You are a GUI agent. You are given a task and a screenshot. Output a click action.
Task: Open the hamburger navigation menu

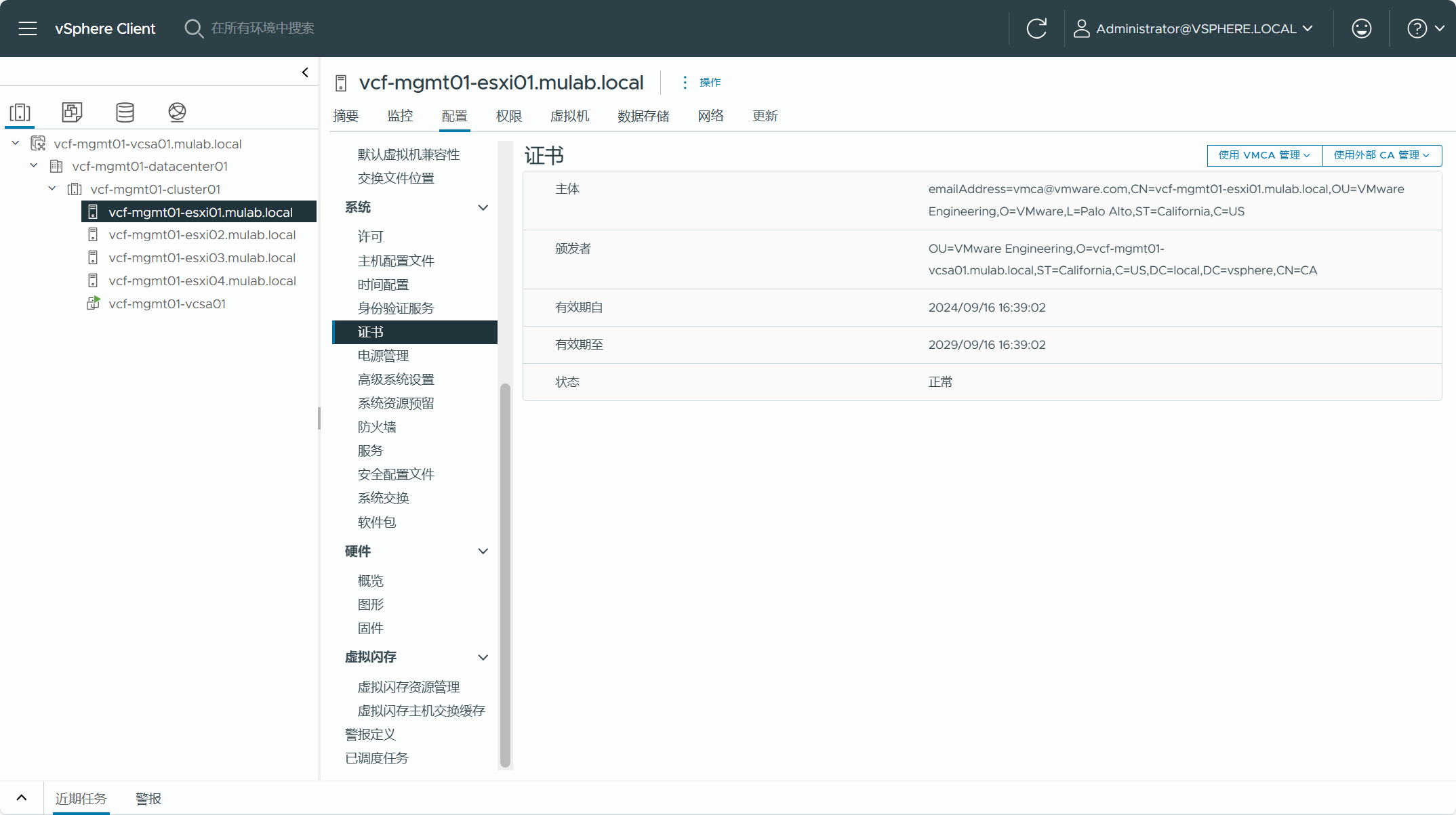(x=28, y=28)
